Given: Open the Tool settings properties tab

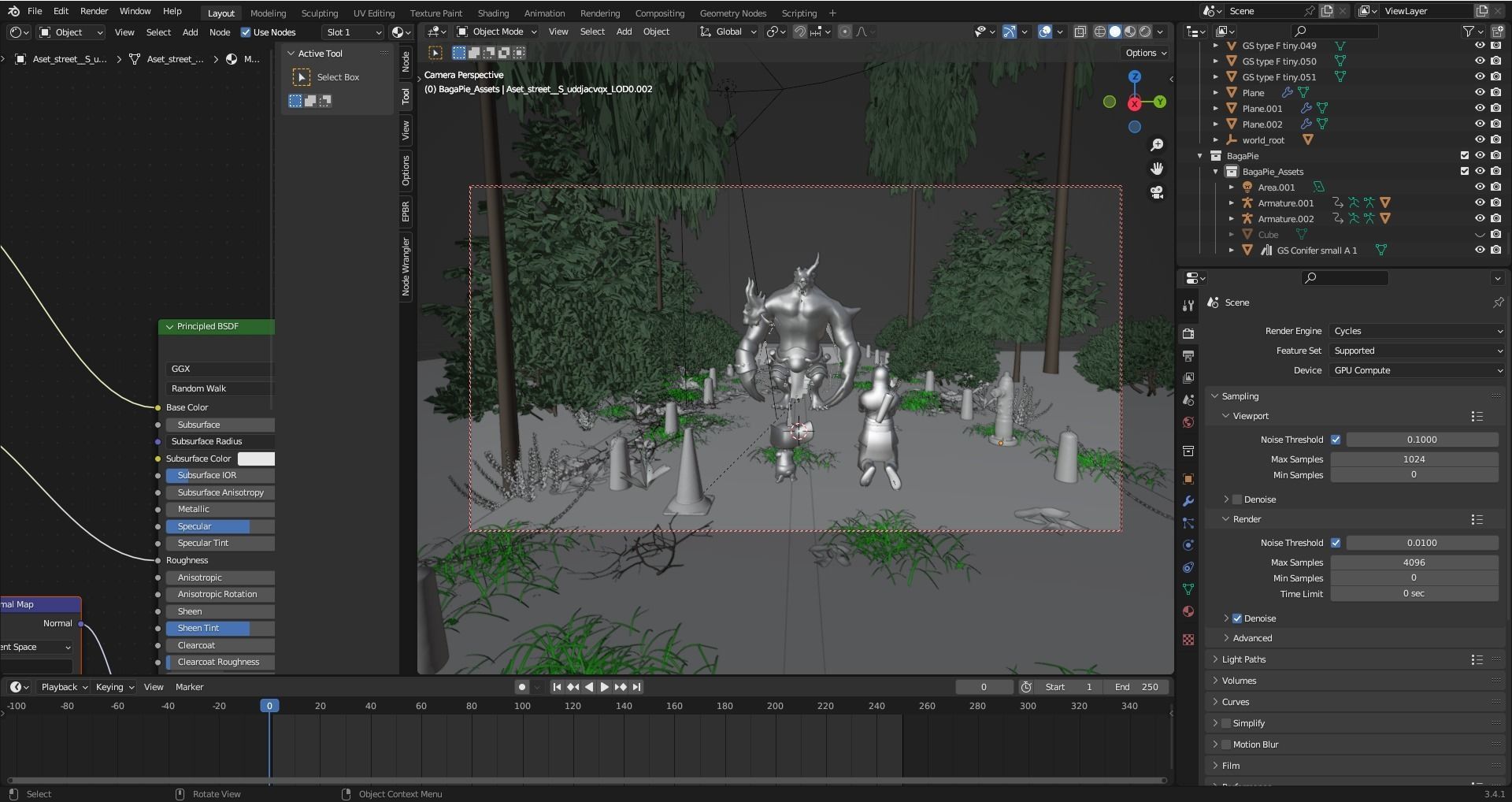Looking at the screenshot, I should point(1188,306).
